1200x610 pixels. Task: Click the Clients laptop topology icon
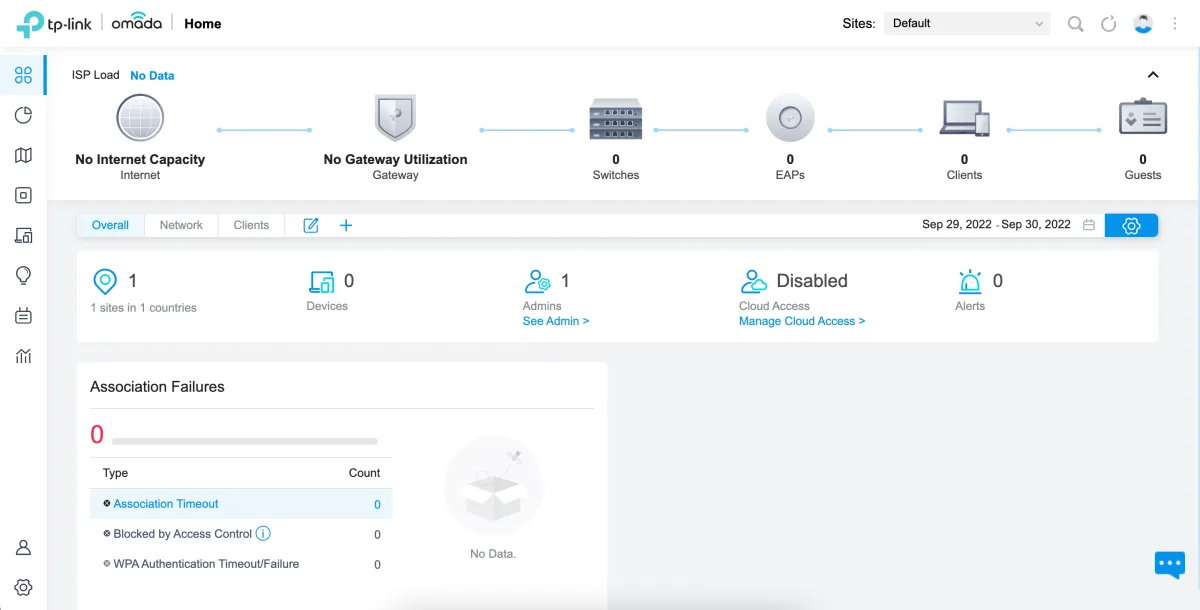964,118
